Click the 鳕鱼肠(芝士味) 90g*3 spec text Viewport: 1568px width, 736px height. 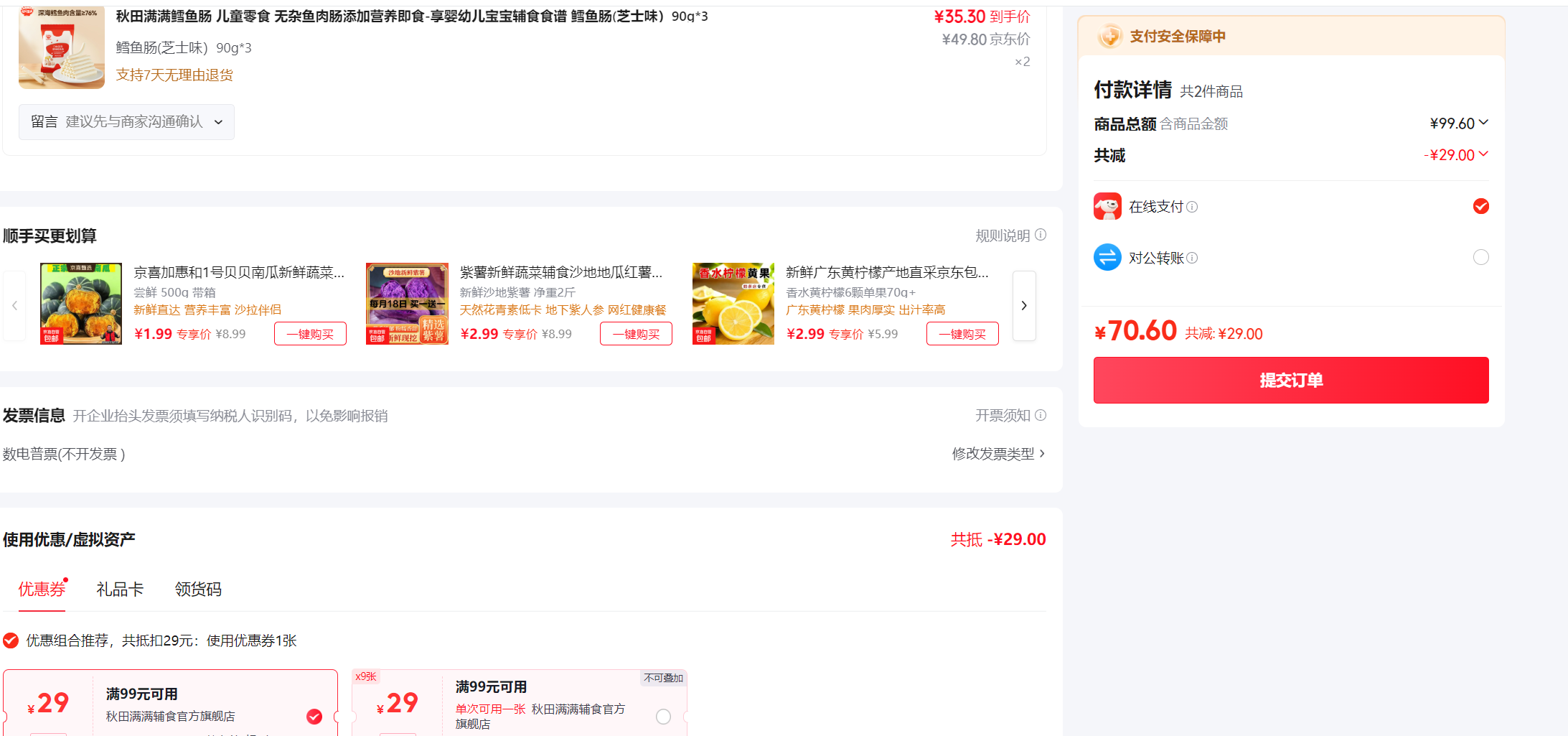184,47
